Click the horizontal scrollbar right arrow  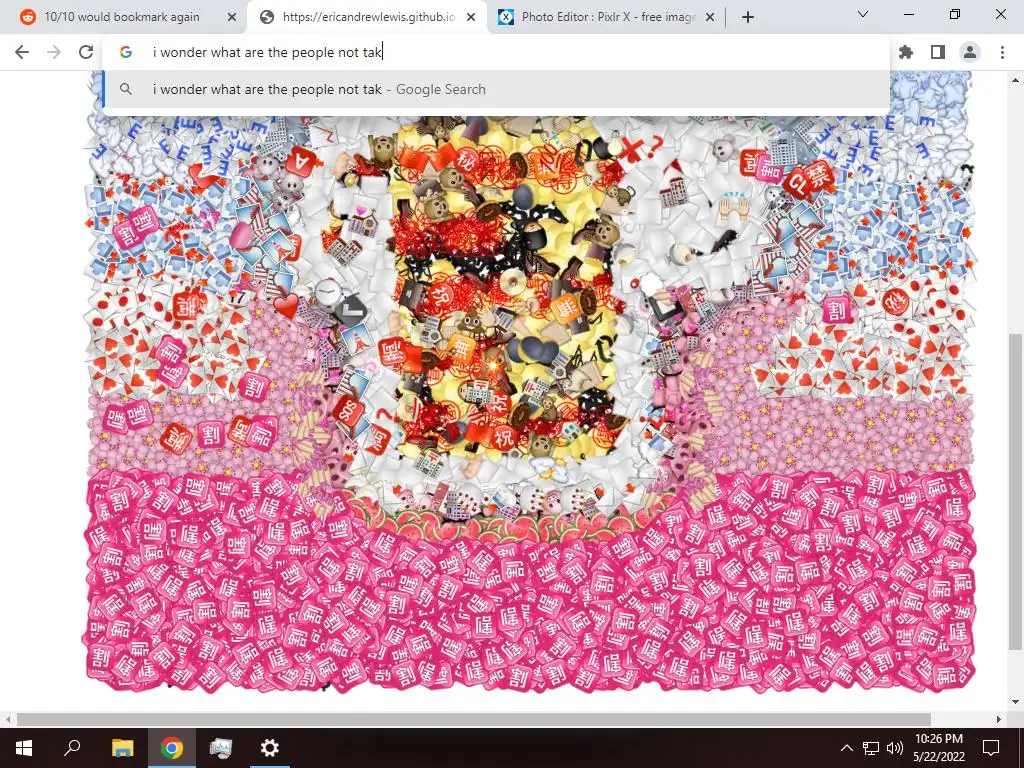point(998,719)
